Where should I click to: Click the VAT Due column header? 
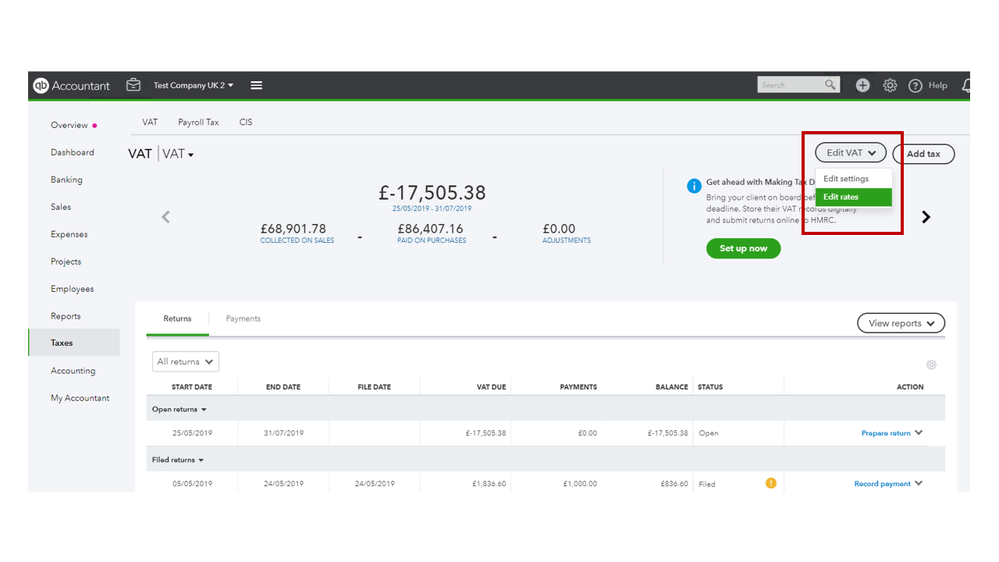[x=491, y=387]
